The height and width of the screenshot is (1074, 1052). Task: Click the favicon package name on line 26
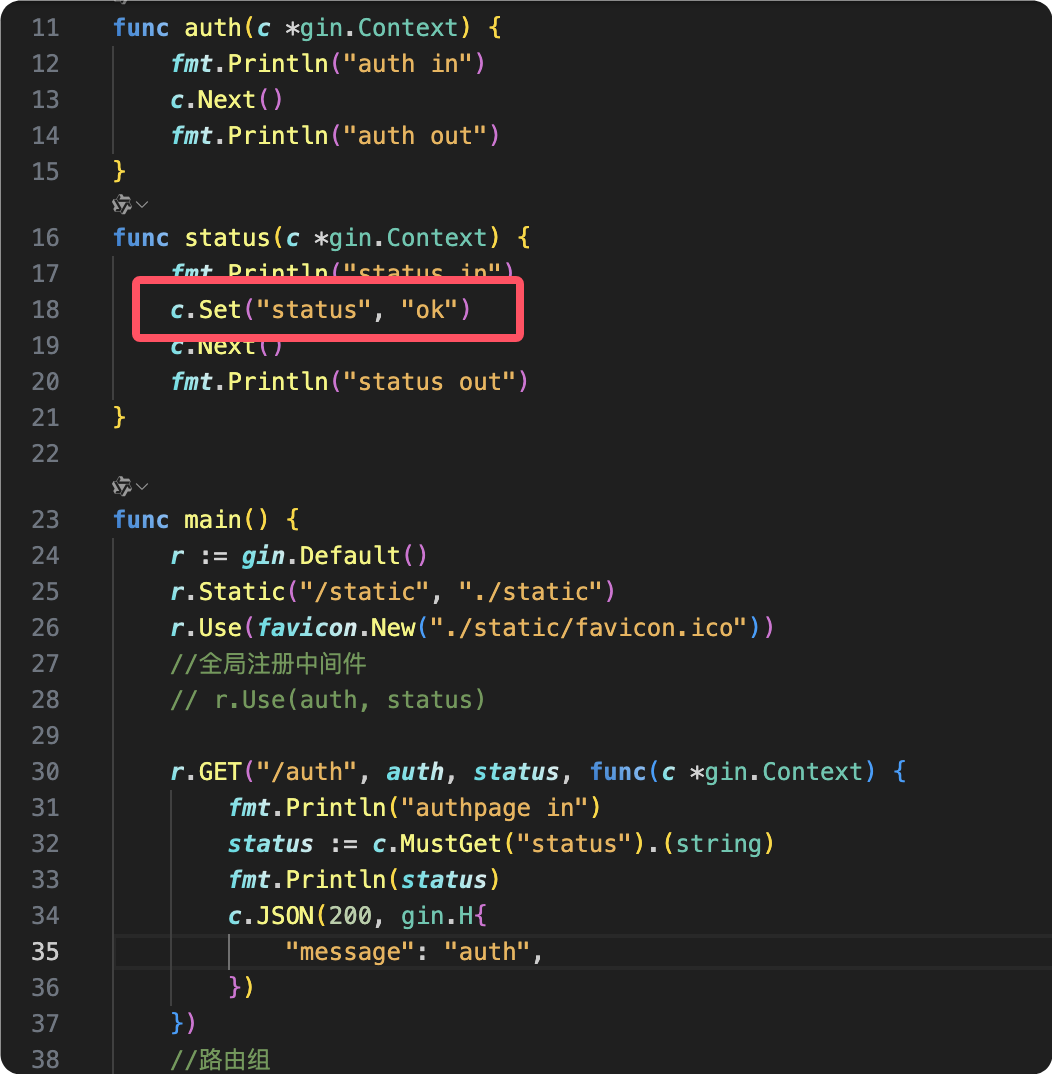[307, 628]
